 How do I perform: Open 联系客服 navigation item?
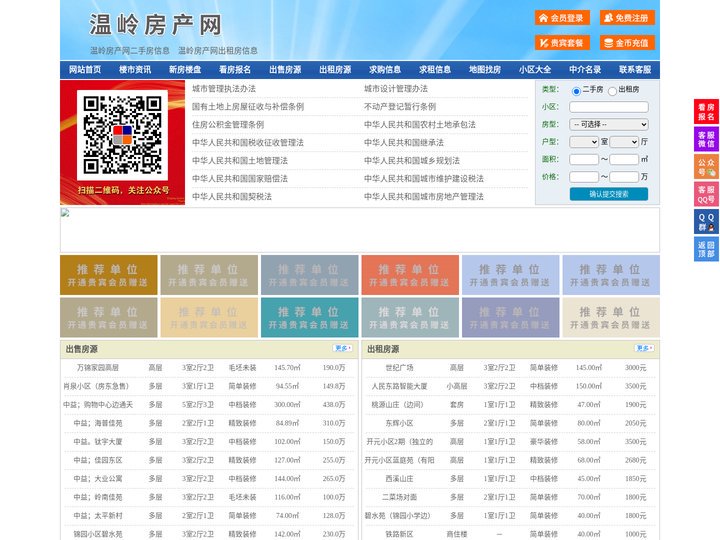(635, 70)
